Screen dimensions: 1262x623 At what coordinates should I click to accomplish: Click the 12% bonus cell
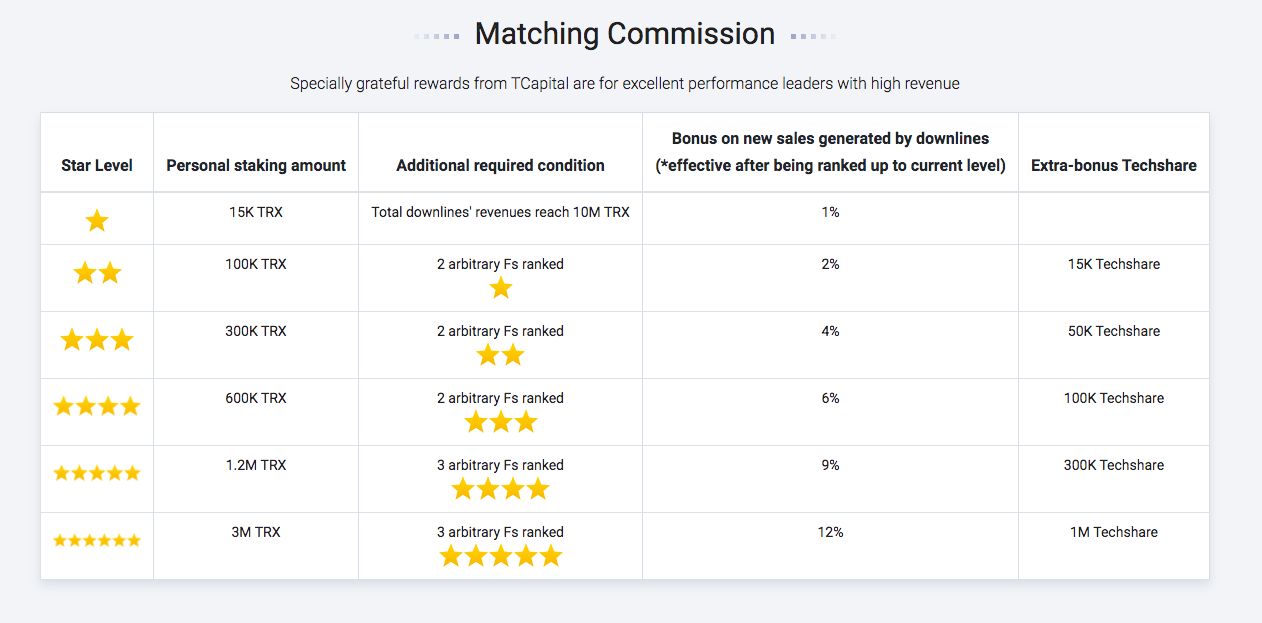(x=830, y=532)
